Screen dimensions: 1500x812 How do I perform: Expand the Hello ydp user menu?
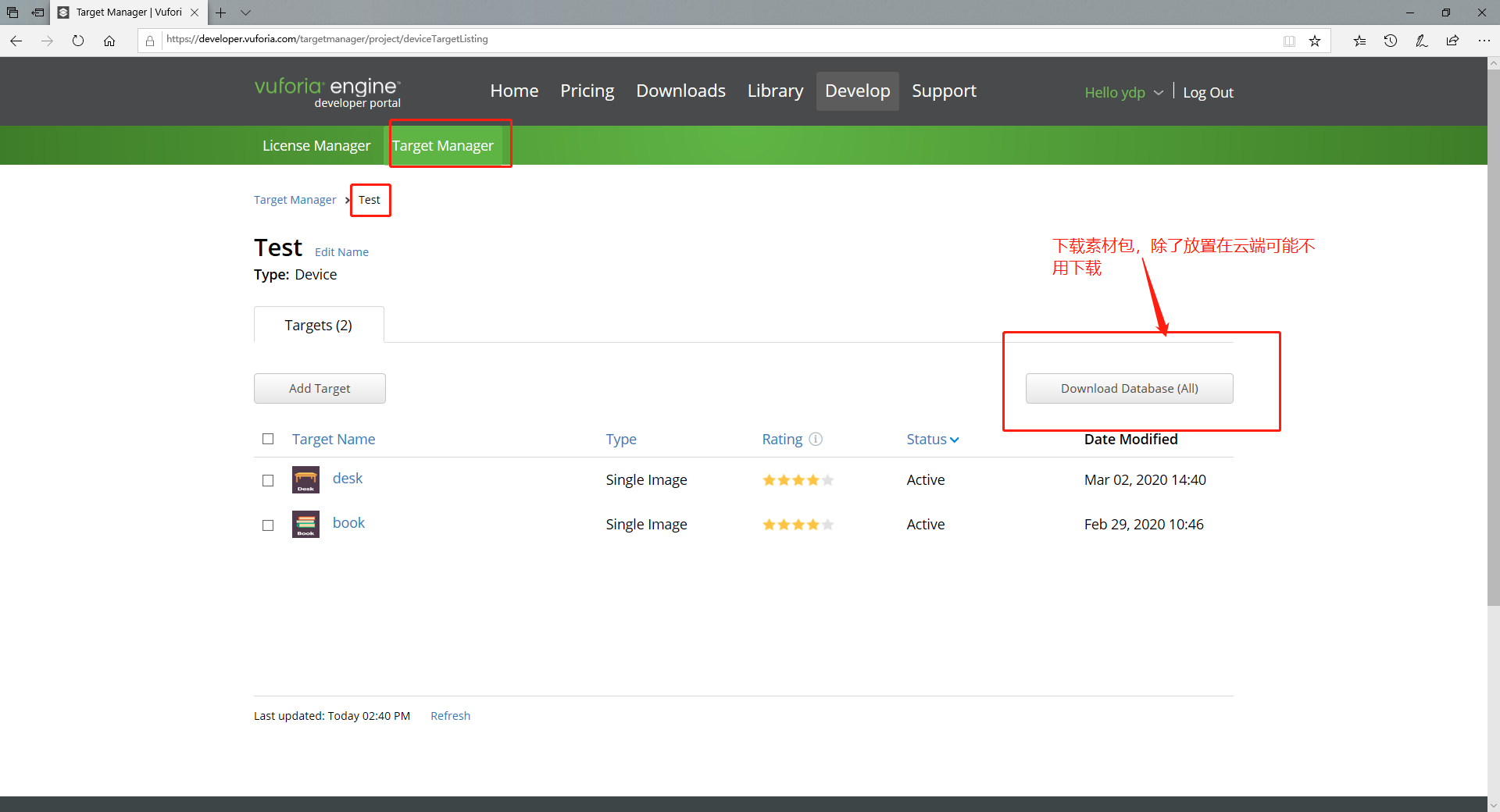(1123, 92)
